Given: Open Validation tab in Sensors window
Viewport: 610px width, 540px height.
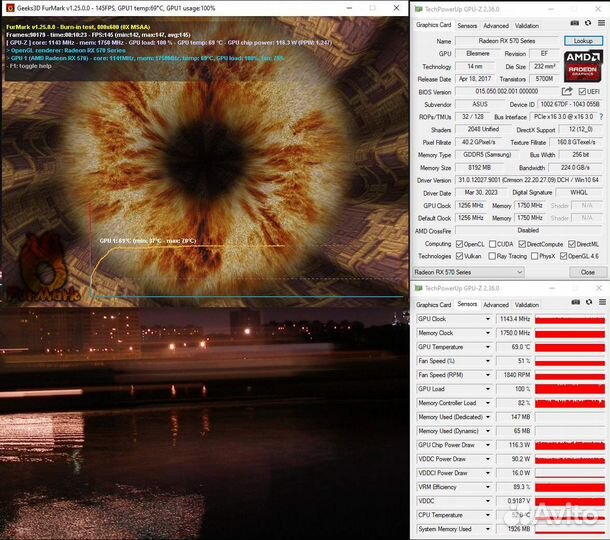Looking at the screenshot, I should 526,304.
